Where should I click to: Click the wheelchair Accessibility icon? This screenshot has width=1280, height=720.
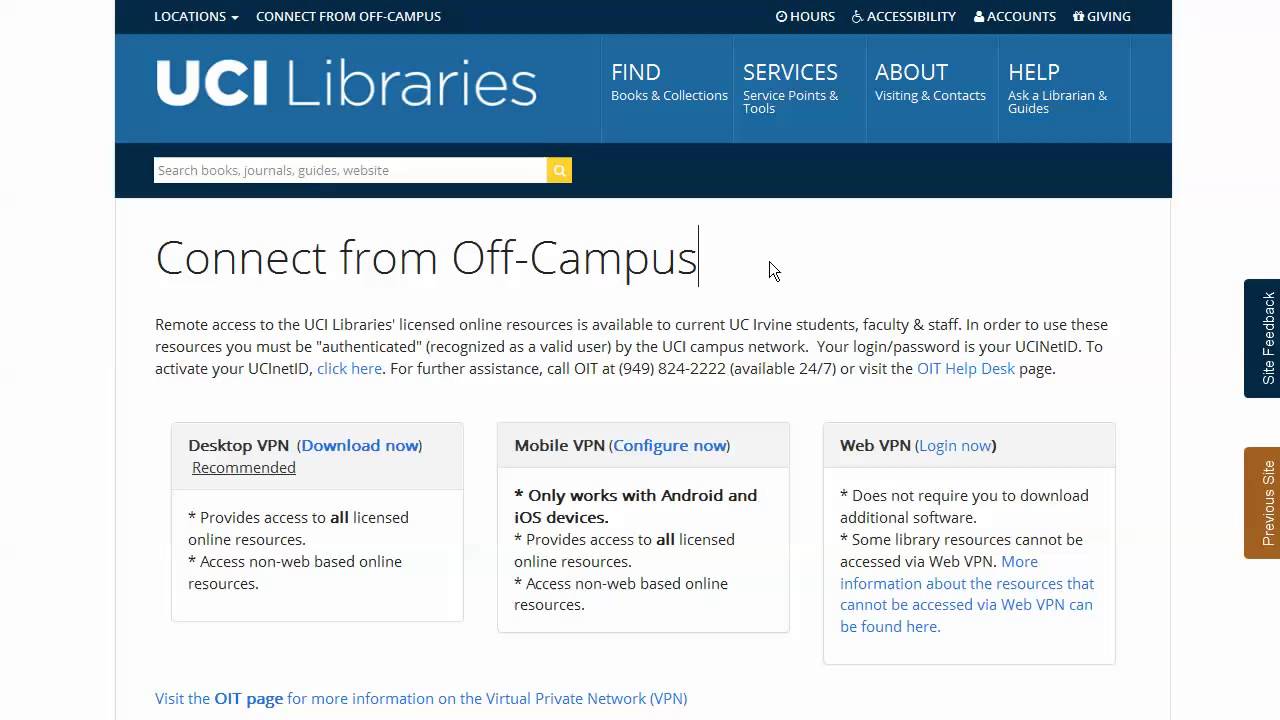(857, 16)
